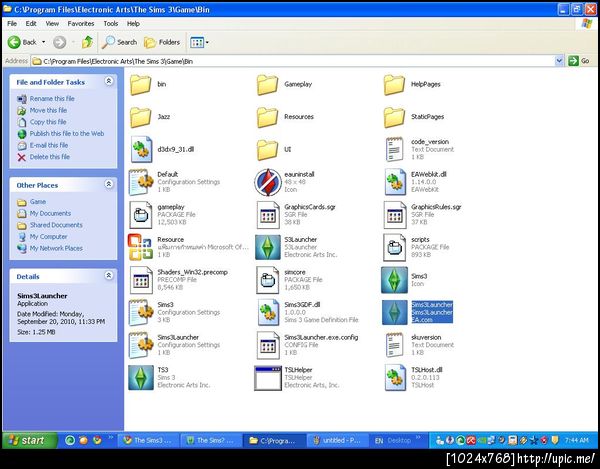Switch to The Sims3 taskbar browser window
The height and width of the screenshot is (469, 600).
pos(148,441)
